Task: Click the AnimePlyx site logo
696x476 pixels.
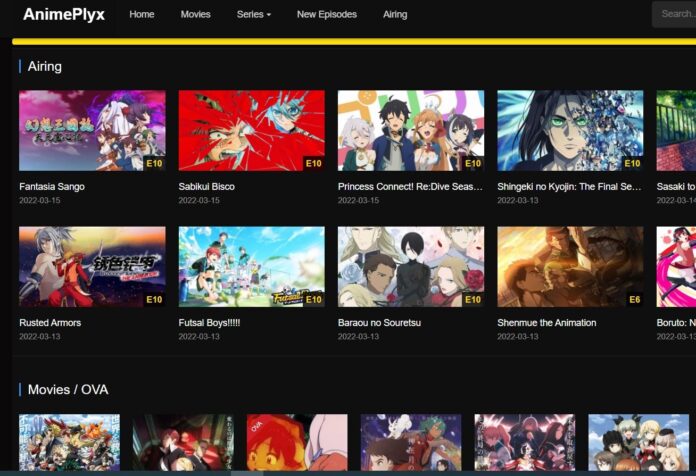Action: (63, 14)
